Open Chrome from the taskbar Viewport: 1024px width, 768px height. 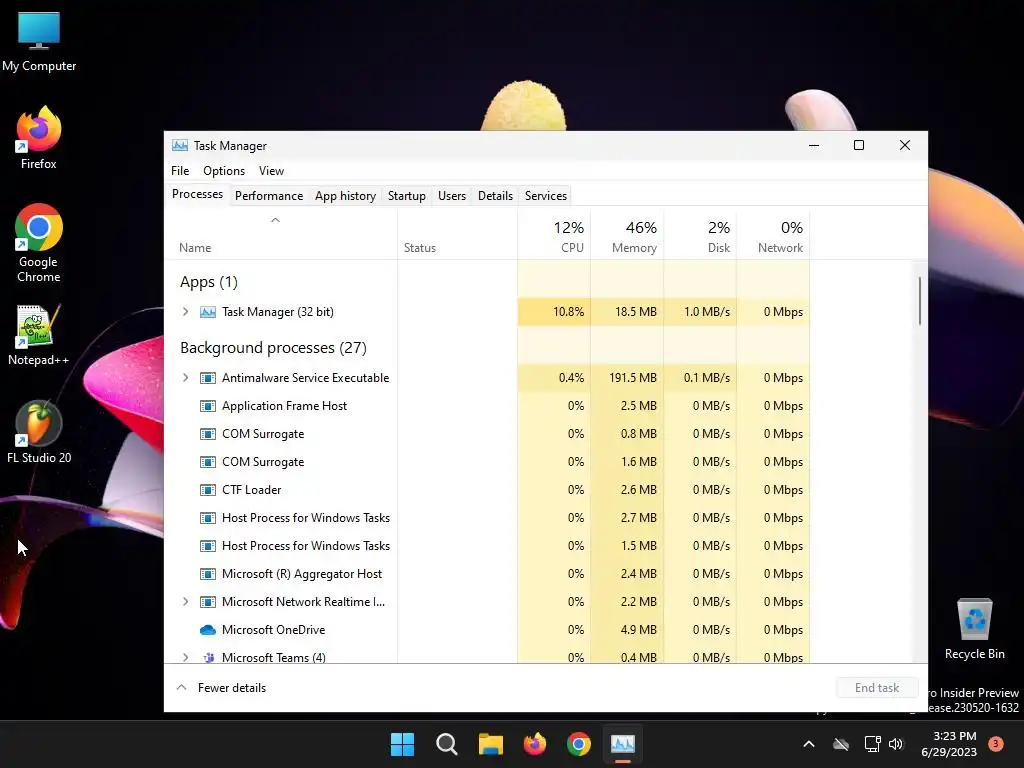[x=579, y=744]
